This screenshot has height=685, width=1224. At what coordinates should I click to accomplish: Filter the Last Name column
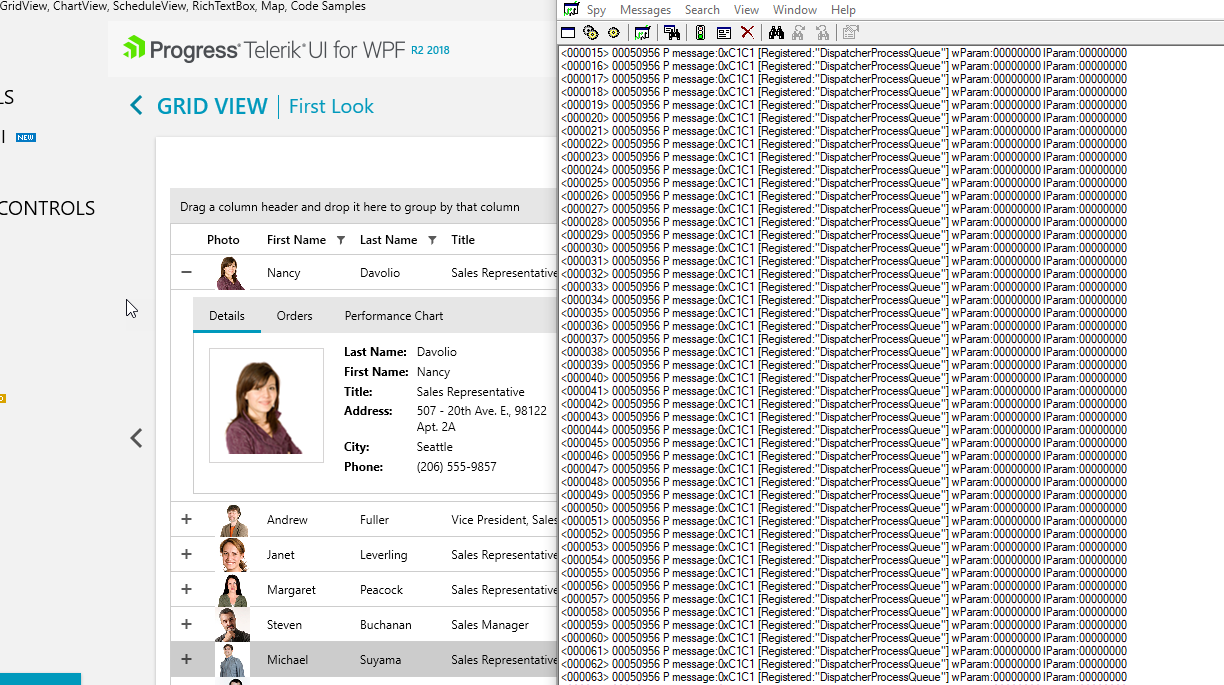pos(432,240)
